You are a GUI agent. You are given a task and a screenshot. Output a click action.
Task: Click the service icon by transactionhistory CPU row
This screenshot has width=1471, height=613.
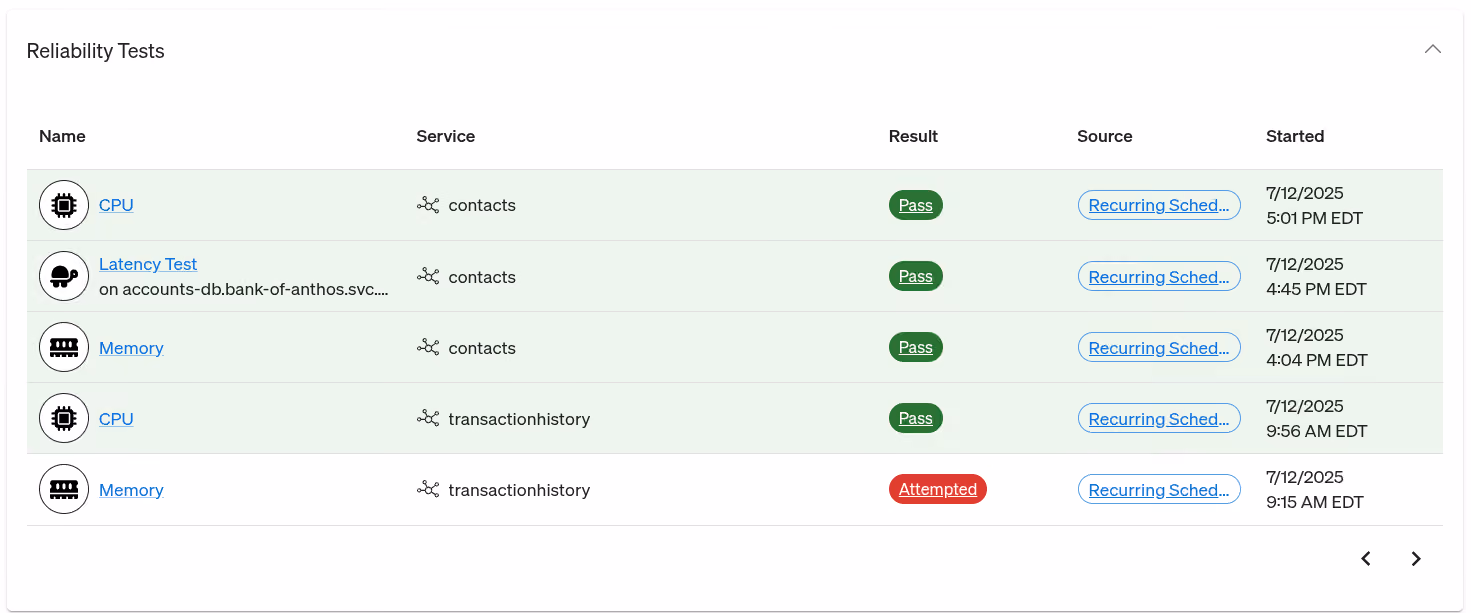tap(428, 418)
